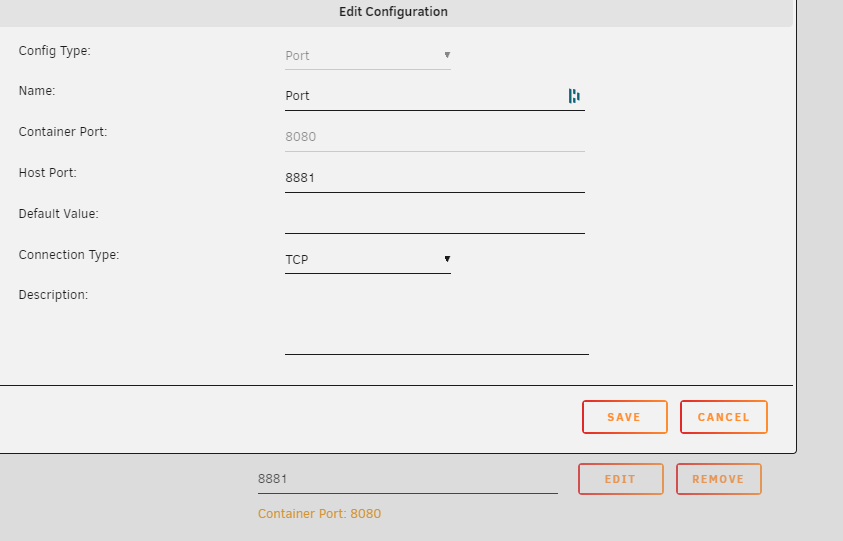843x541 pixels.
Task: Save the port configuration
Action: [x=624, y=417]
